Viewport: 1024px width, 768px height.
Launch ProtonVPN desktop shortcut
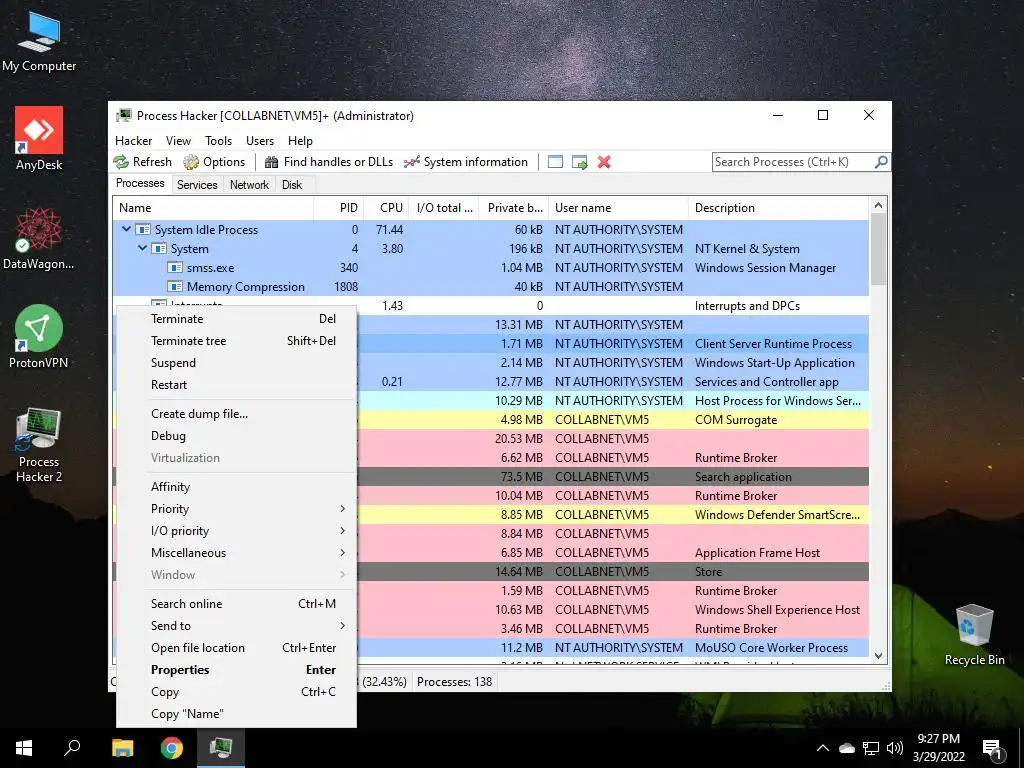pyautogui.click(x=39, y=336)
